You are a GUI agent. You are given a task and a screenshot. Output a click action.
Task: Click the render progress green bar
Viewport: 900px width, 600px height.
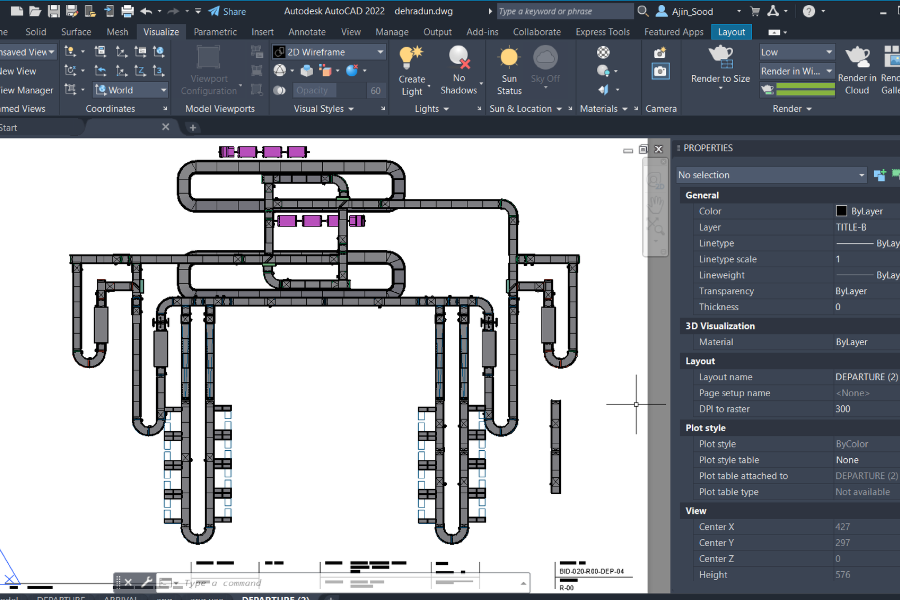click(805, 90)
